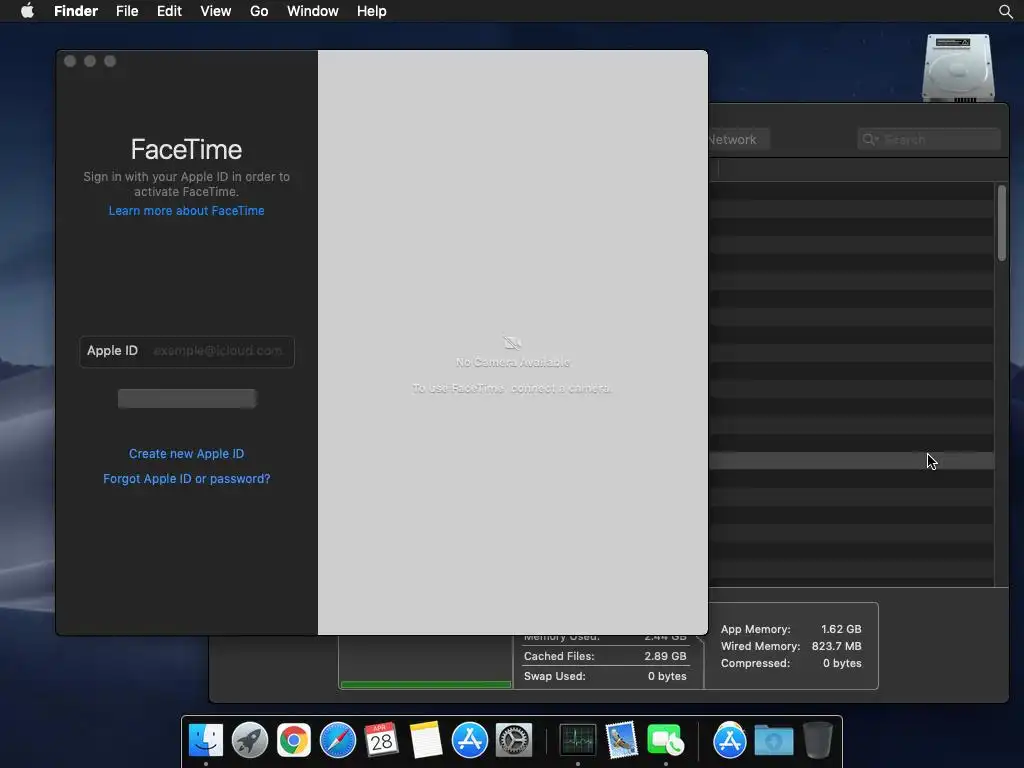This screenshot has width=1024, height=768.
Task: Click the green memory pressure graph
Action: (x=426, y=684)
